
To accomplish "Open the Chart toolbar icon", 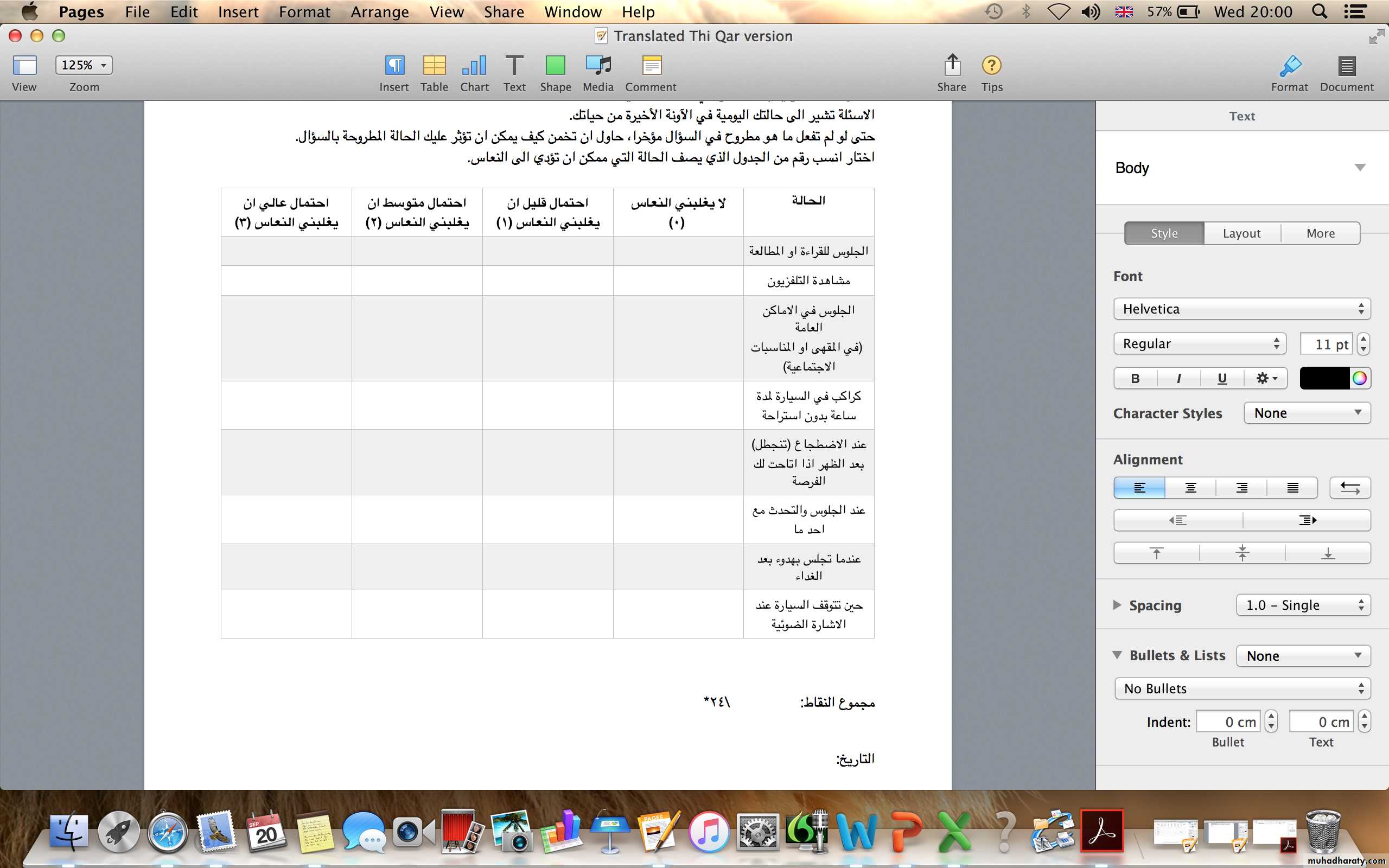I will coord(474,66).
